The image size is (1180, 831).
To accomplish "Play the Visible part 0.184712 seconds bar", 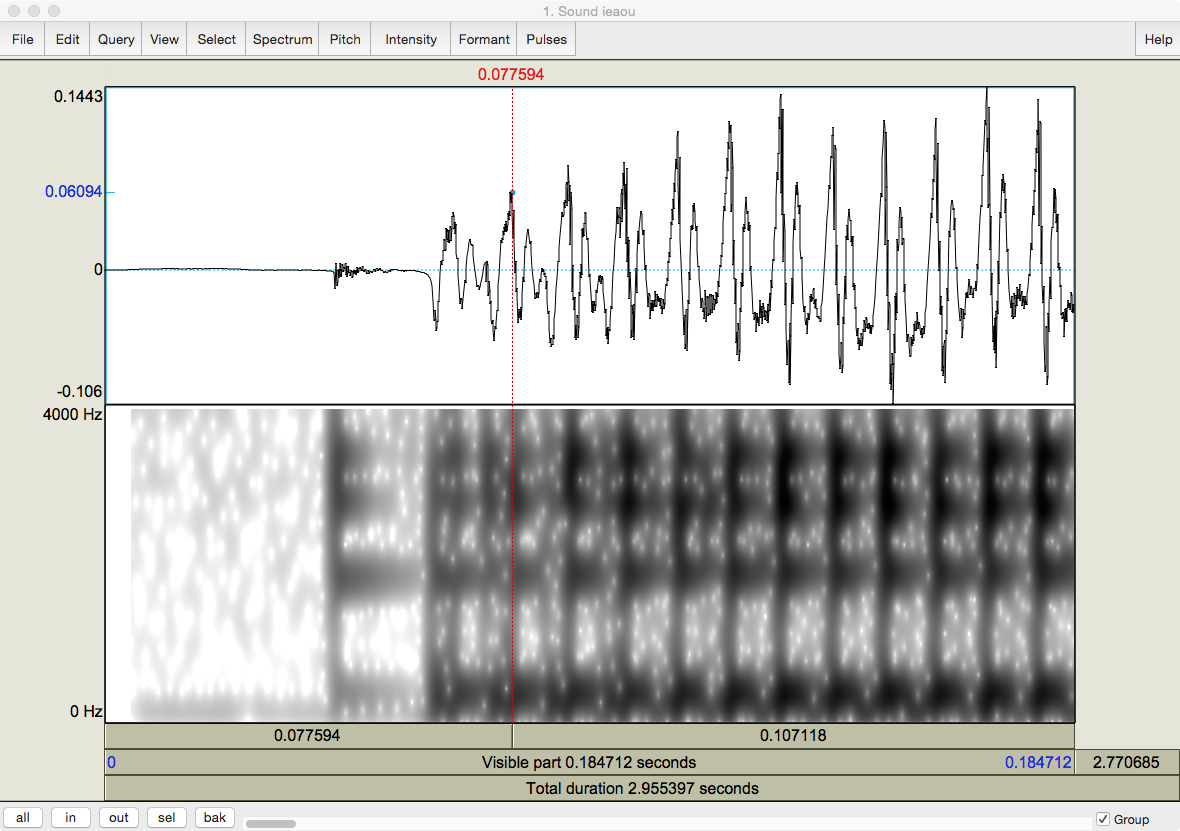I will pyautogui.click(x=589, y=763).
